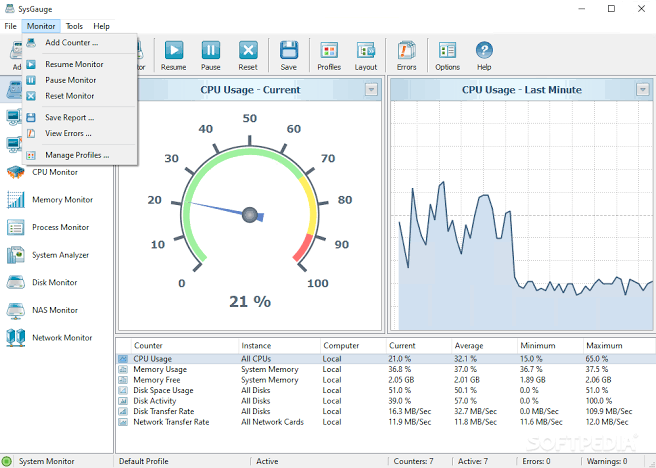This screenshot has width=656, height=468.
Task: Click the View Errors menu icon
Action: click(31, 133)
